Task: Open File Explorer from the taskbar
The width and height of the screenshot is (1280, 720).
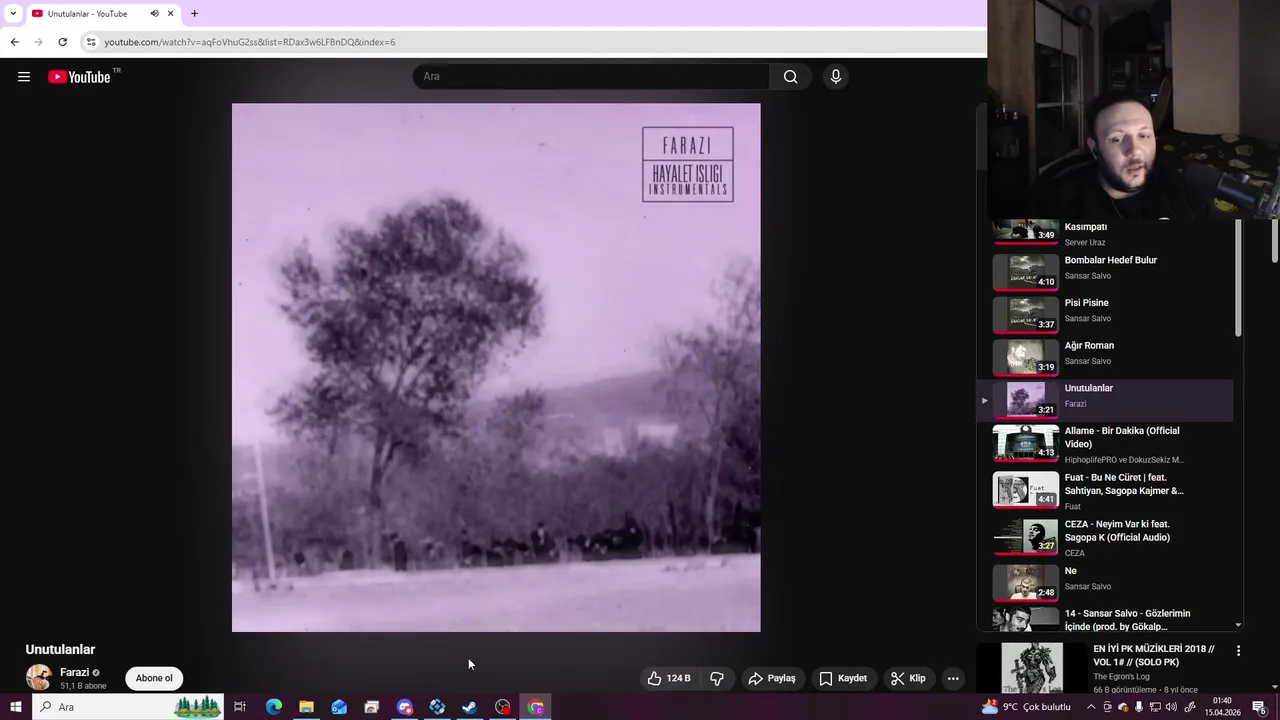Action: 306,707
